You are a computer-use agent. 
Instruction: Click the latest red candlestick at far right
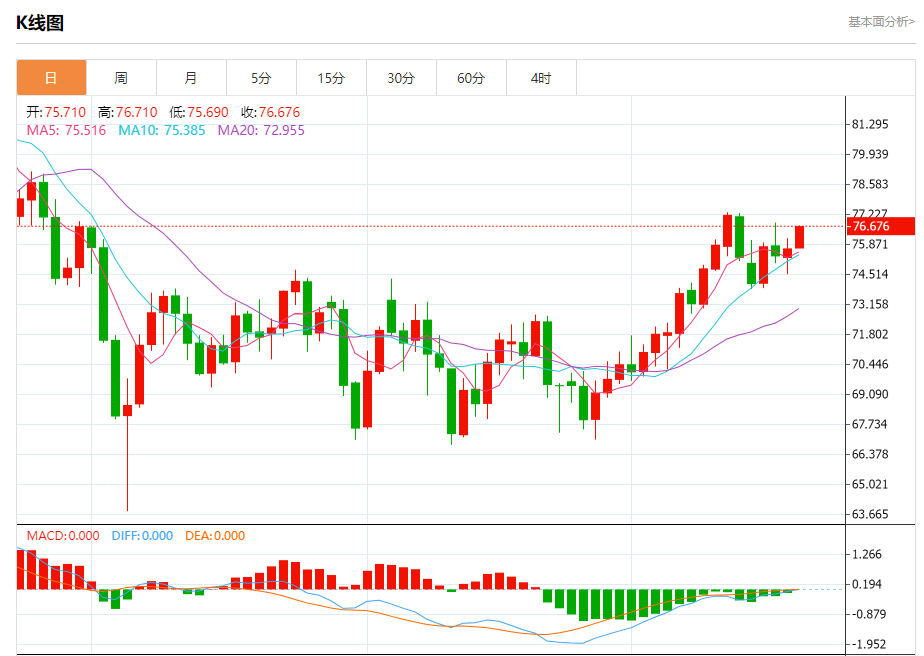[800, 237]
